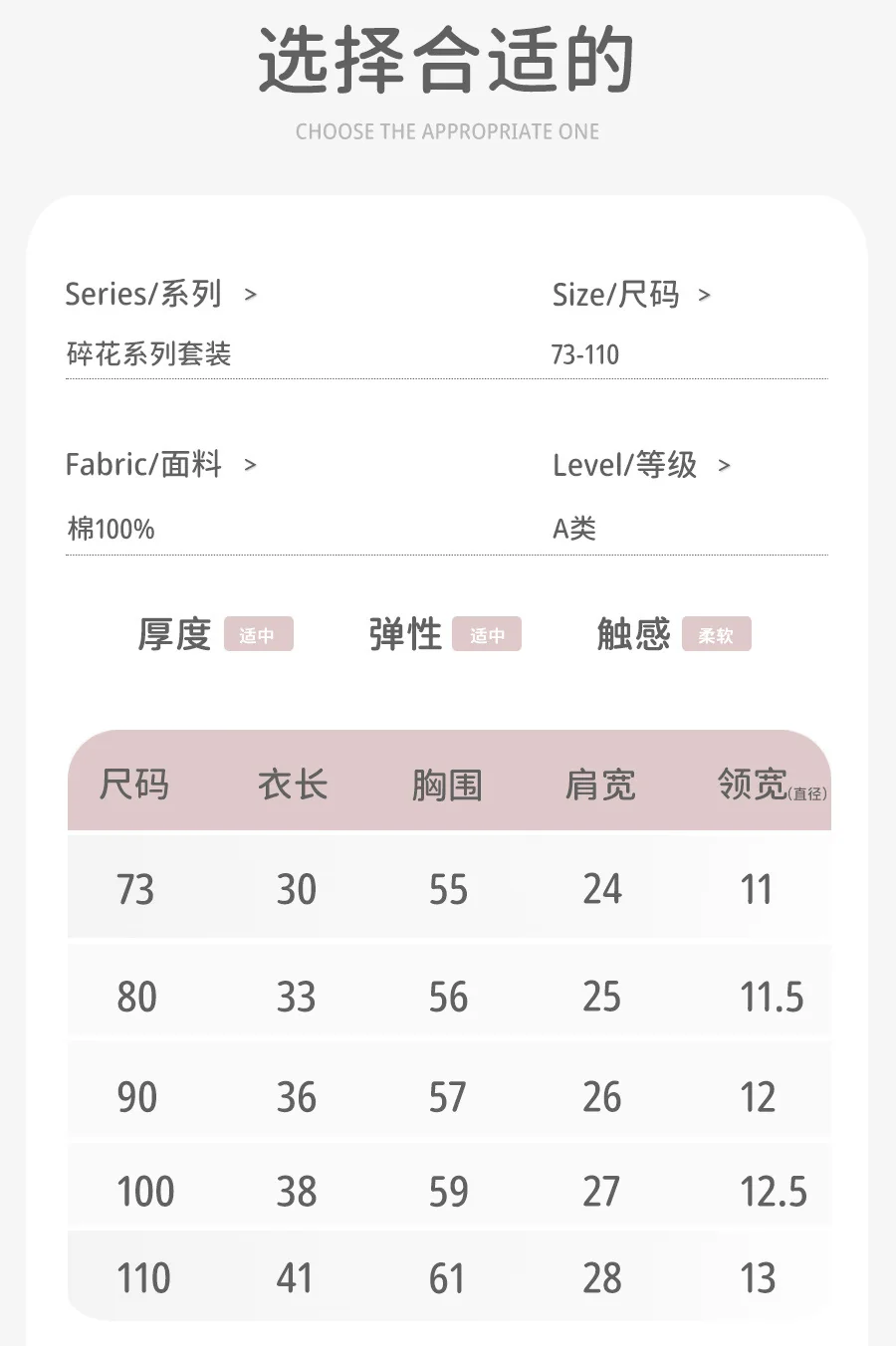Viewport: 896px width, 1346px height.
Task: Click the 尺码 column header
Action: tap(134, 785)
